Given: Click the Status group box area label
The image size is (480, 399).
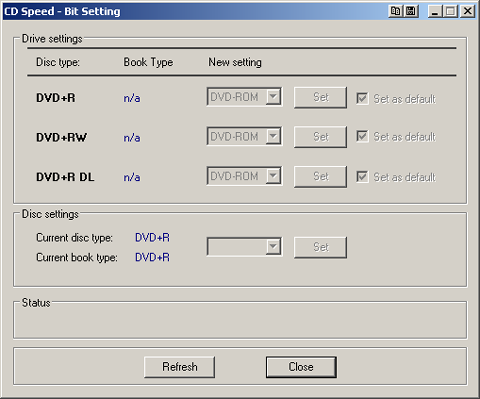Looking at the screenshot, I should [36, 303].
